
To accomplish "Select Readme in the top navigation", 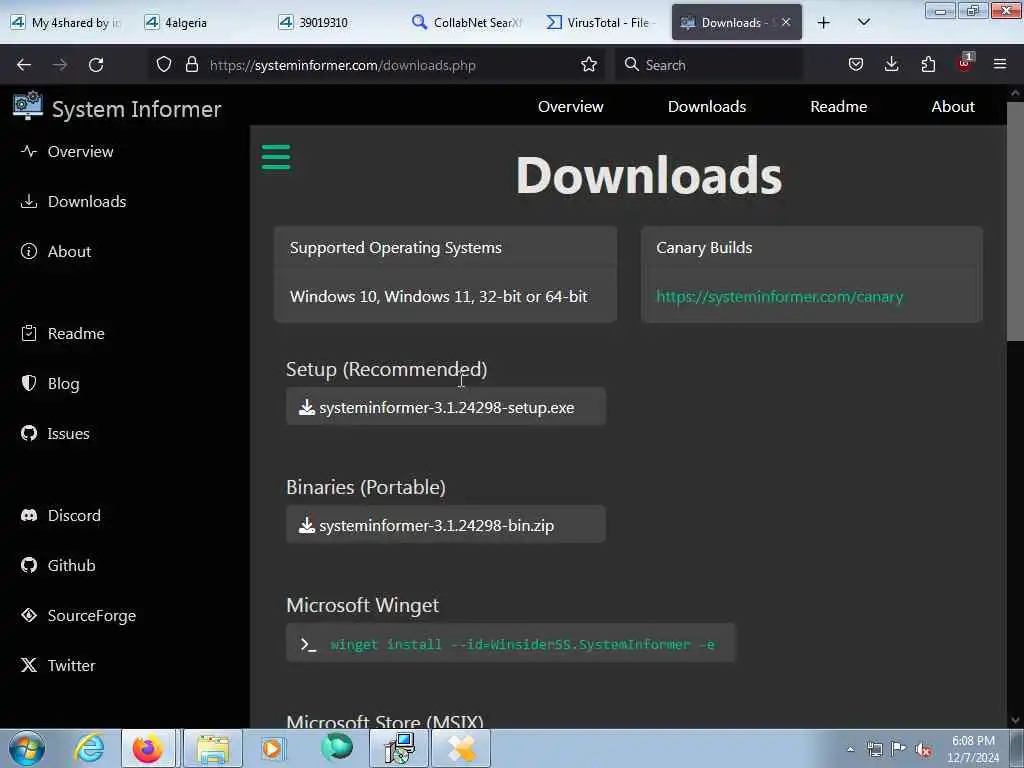I will click(x=839, y=106).
